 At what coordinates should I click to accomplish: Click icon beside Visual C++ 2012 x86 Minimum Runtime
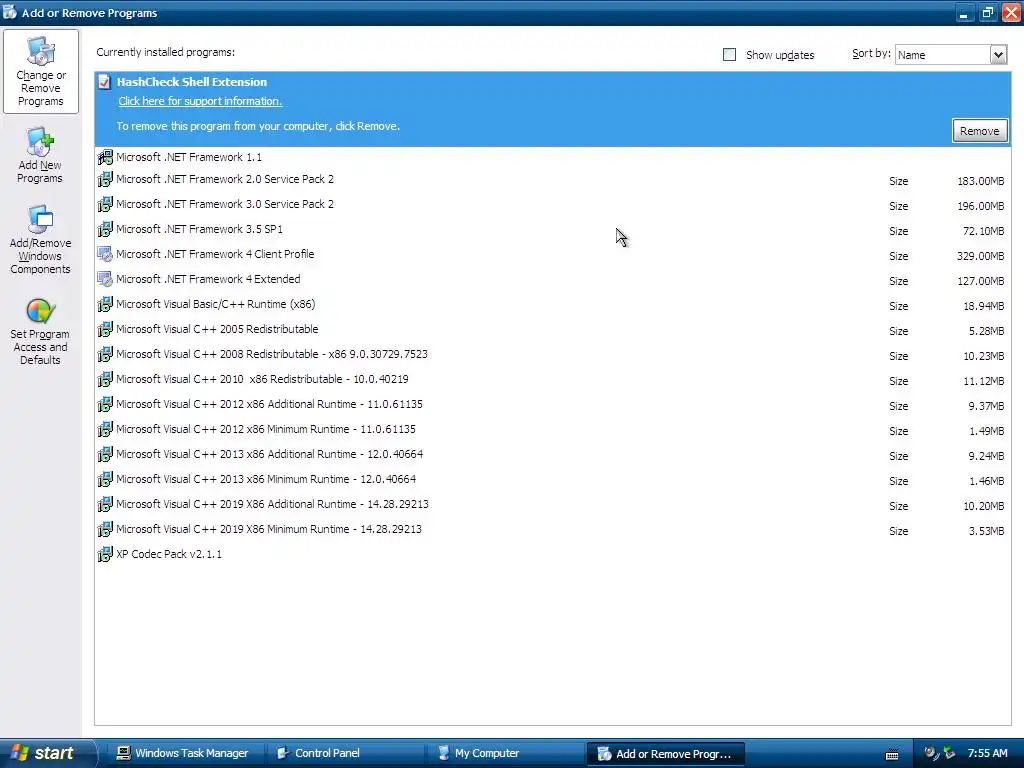[x=104, y=429]
